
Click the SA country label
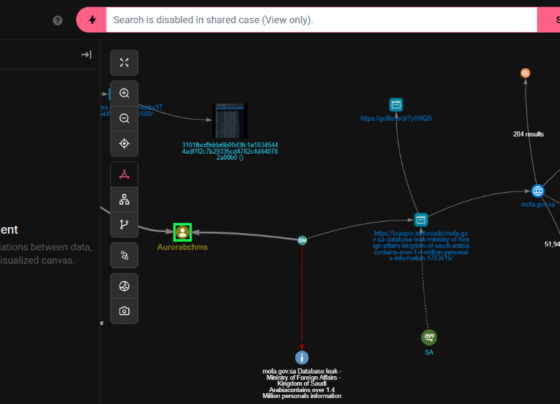coord(429,353)
